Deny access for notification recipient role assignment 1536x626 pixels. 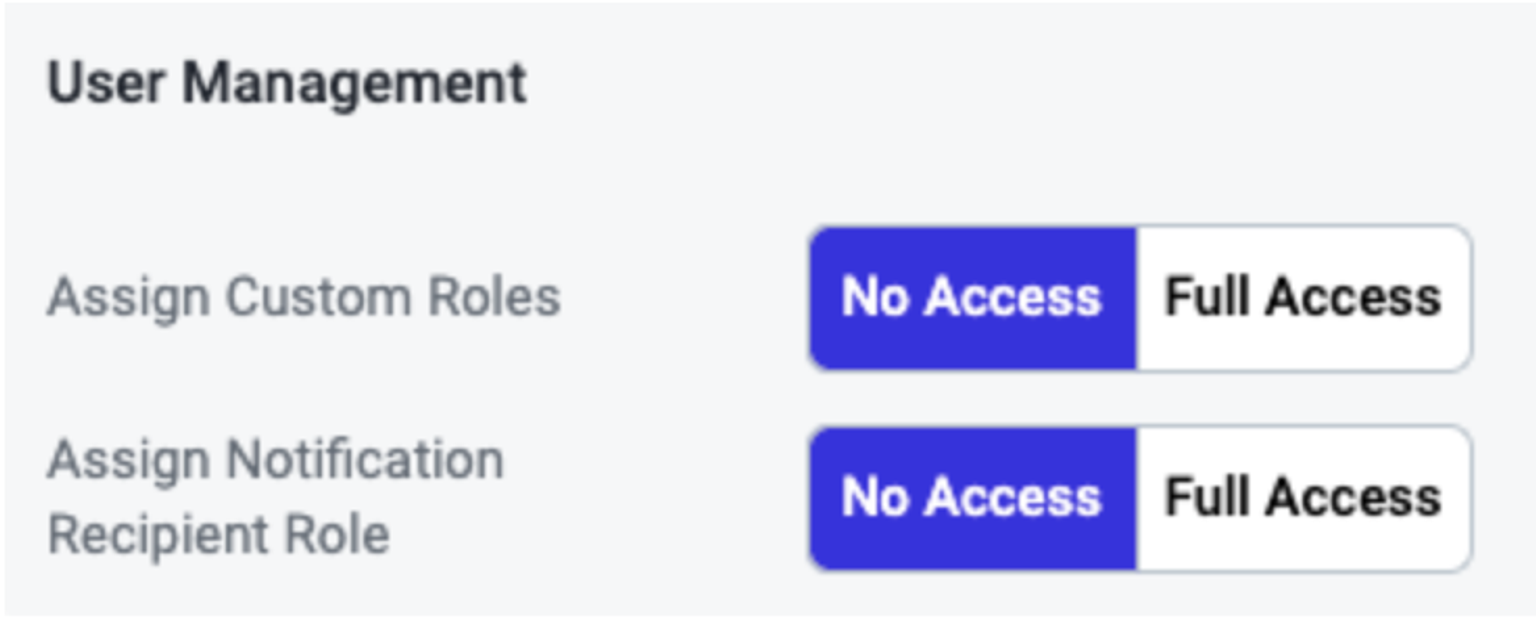[x=972, y=498]
